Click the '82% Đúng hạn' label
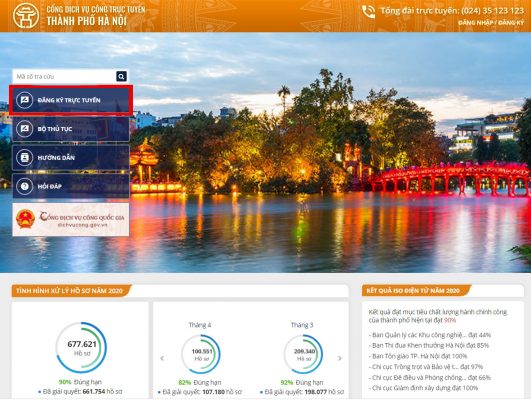The width and height of the screenshot is (531, 400). tap(200, 382)
